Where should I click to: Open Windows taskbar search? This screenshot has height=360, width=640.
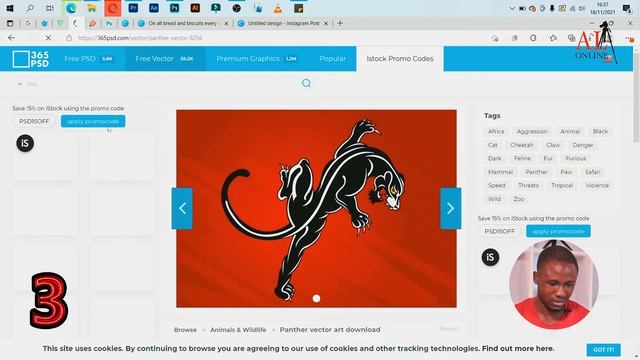(x=30, y=8)
